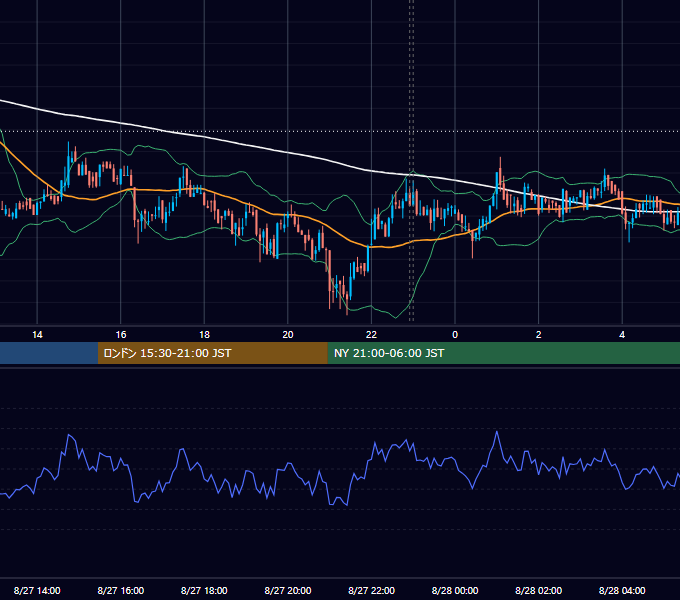Screen dimensions: 680x600
Task: Click the 8/28 04:00 time label
Action: point(622,590)
